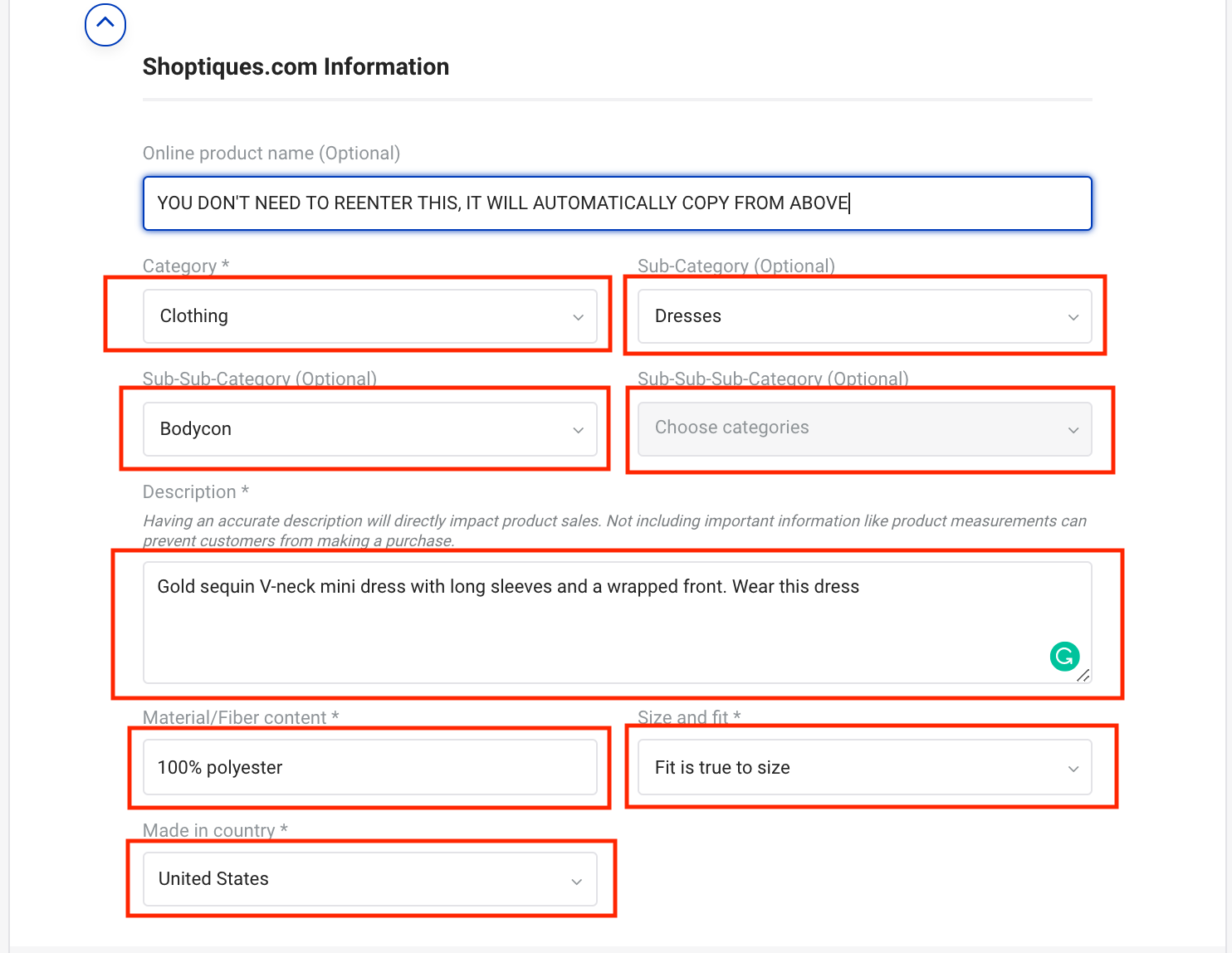Click the description help text about accuracy

pos(614,530)
